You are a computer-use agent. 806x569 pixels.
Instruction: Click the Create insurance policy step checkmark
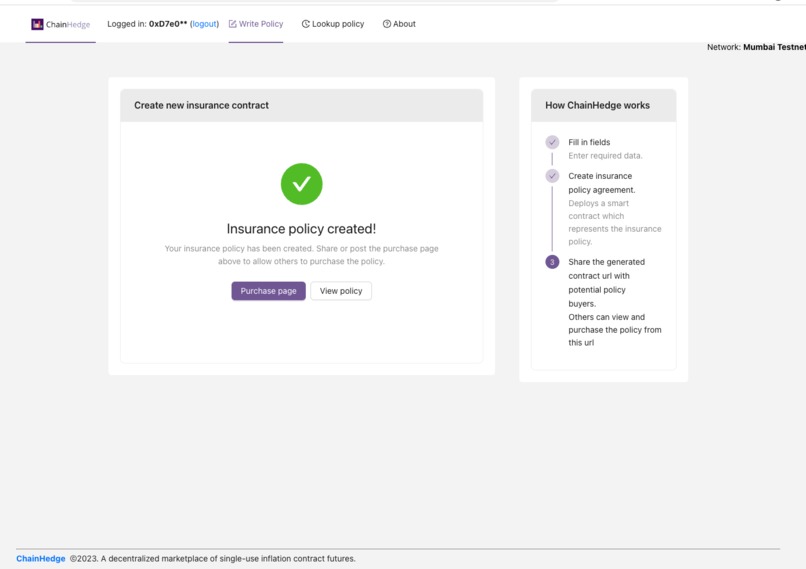pyautogui.click(x=552, y=176)
